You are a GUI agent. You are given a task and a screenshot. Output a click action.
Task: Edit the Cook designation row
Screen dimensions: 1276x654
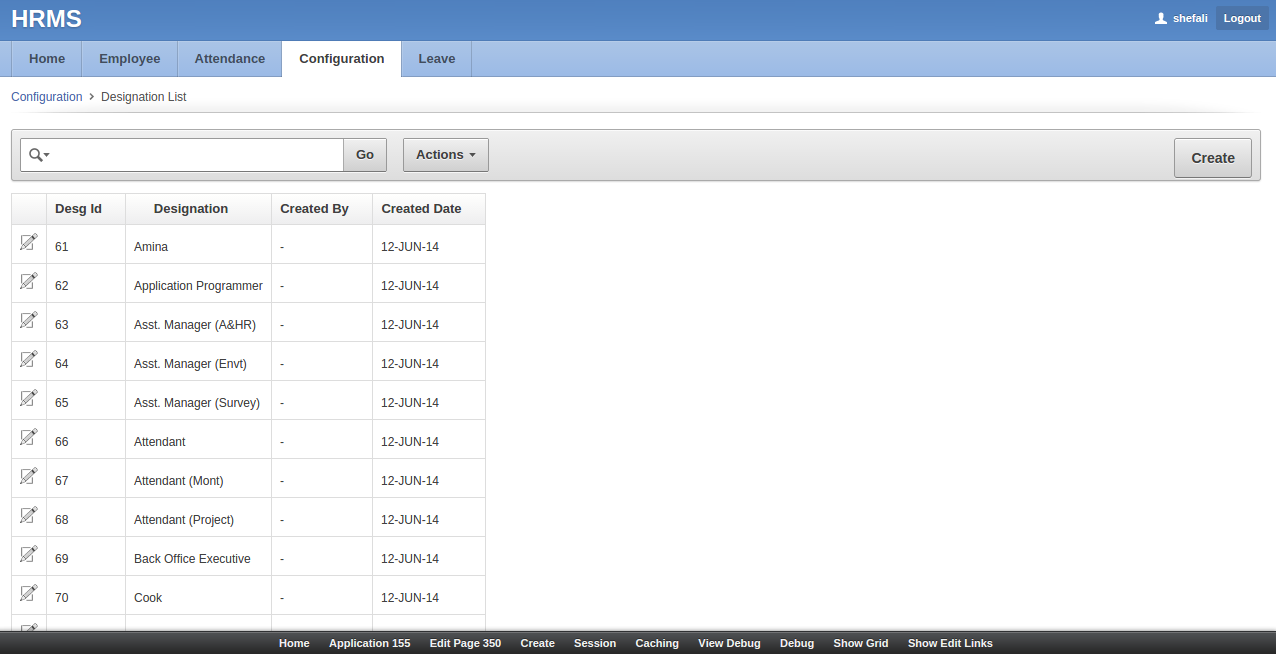click(x=29, y=593)
